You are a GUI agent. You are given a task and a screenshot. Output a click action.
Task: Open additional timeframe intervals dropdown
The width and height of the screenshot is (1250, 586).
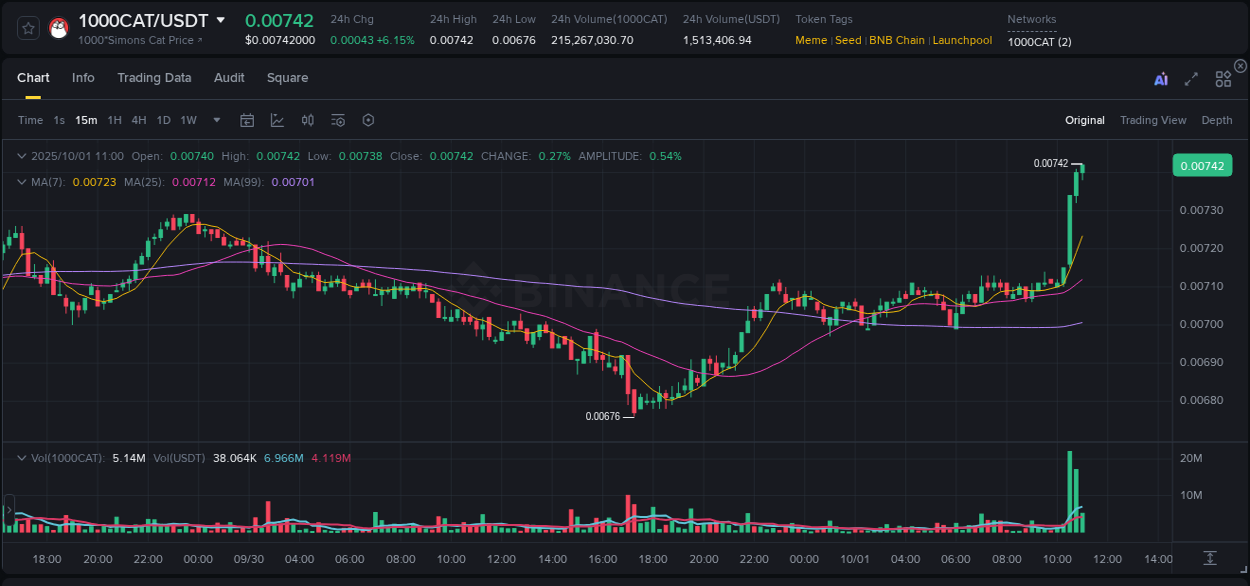click(215, 120)
